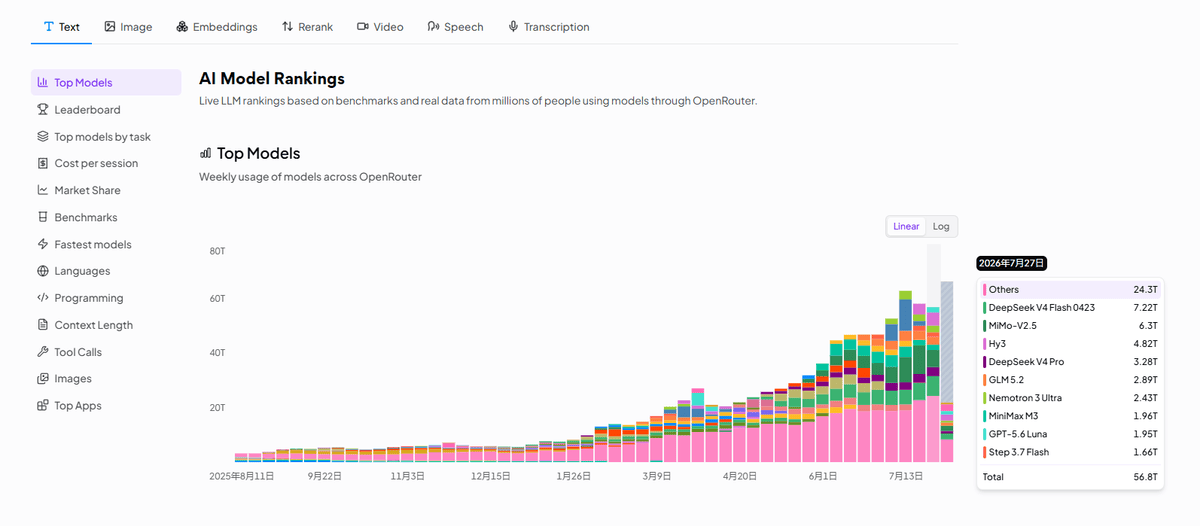This screenshot has width=1200, height=526.
Task: Click the tallest chart bar near July 13
Action: 905,376
